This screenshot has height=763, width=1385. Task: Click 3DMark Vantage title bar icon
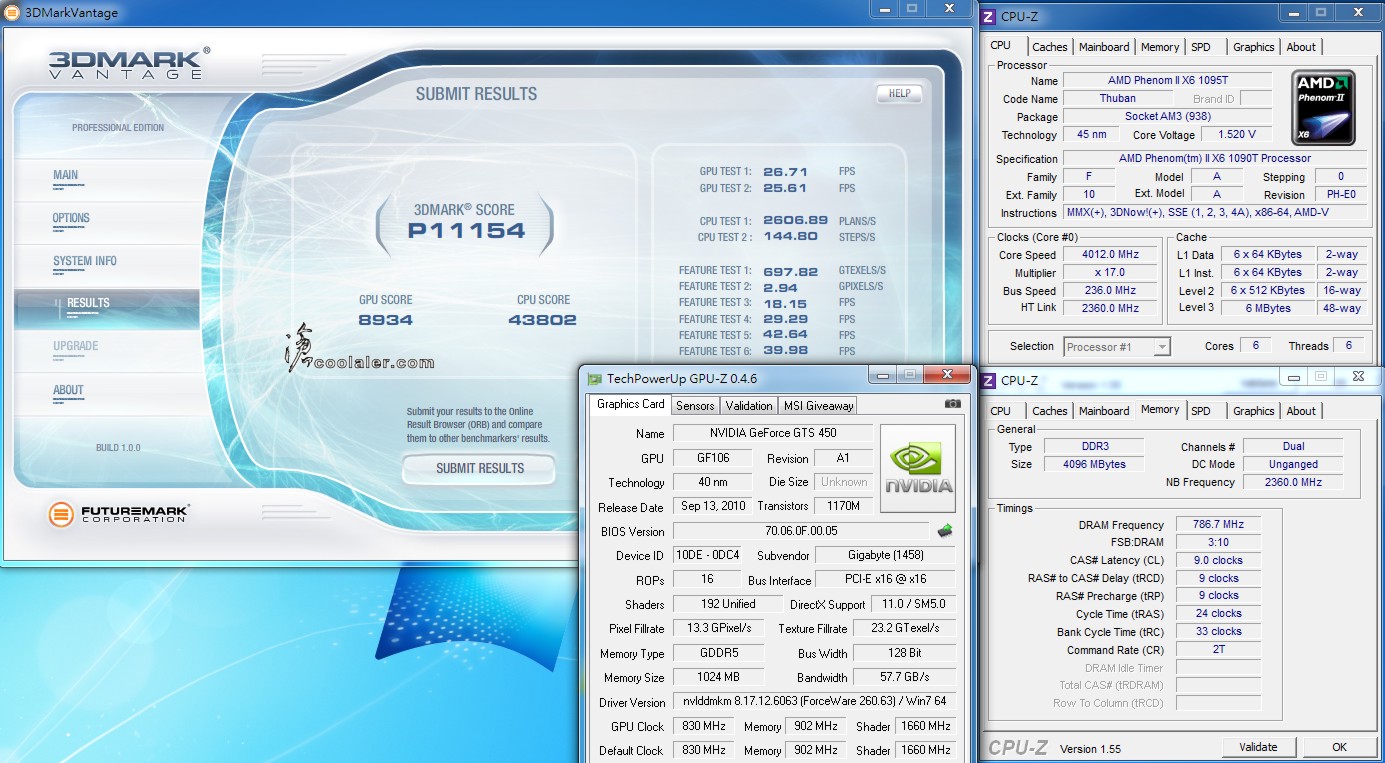(x=10, y=12)
